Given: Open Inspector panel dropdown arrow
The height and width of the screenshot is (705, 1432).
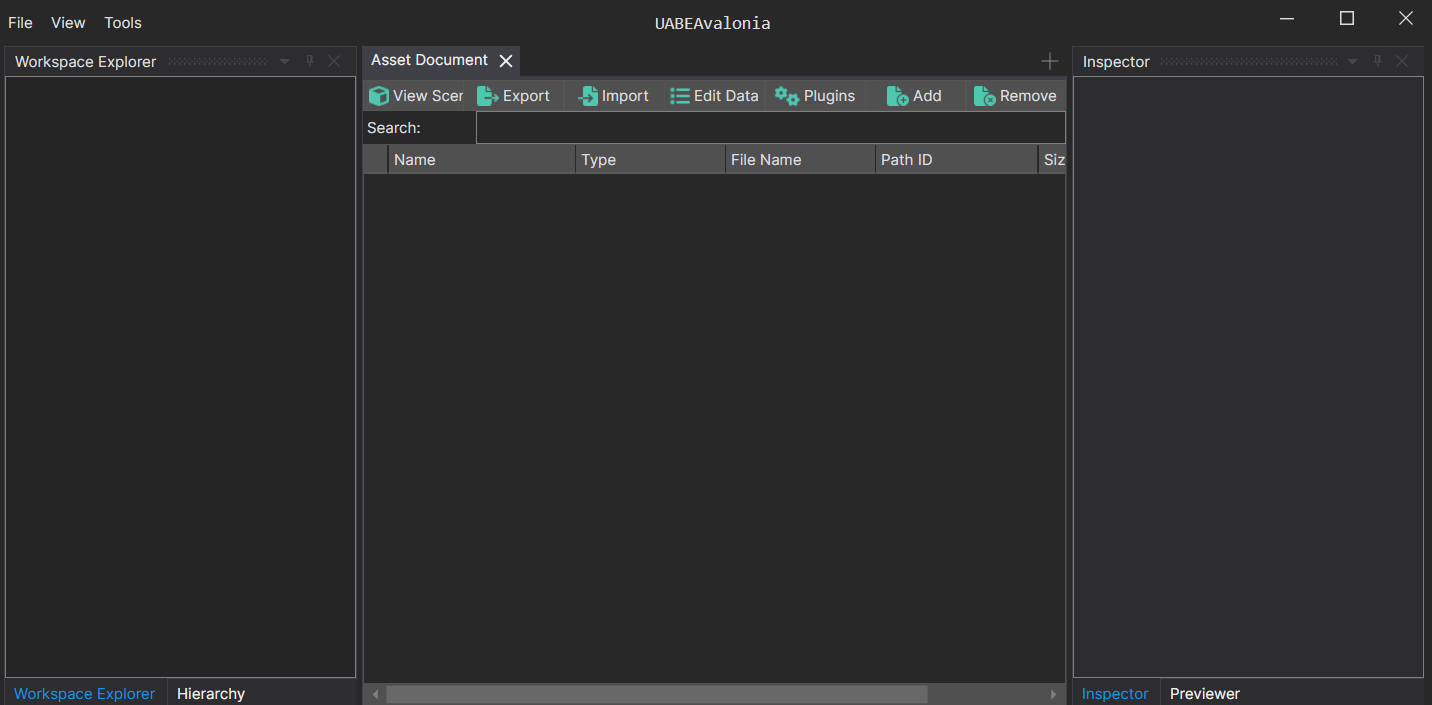Looking at the screenshot, I should (1352, 62).
